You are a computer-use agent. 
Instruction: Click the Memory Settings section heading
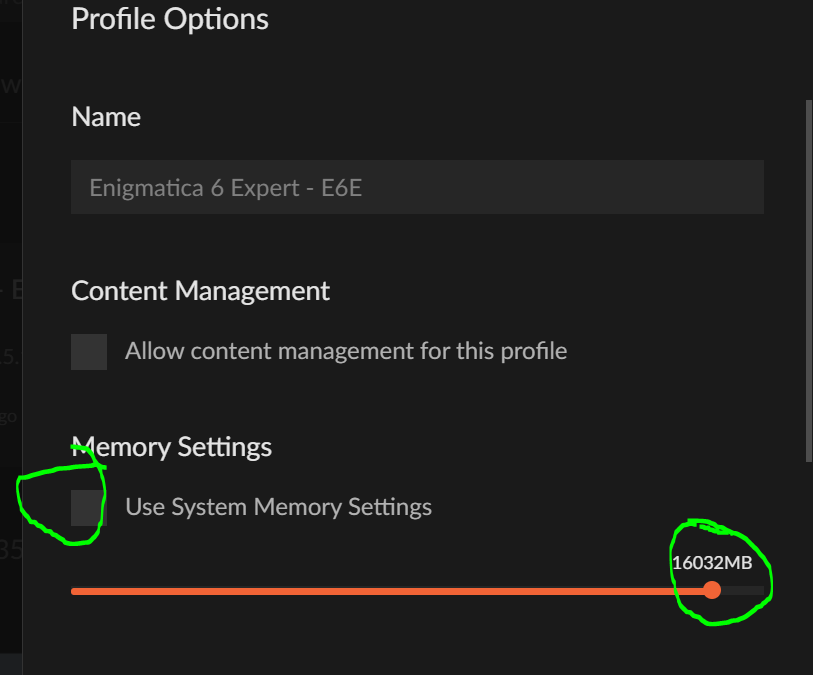(x=172, y=446)
